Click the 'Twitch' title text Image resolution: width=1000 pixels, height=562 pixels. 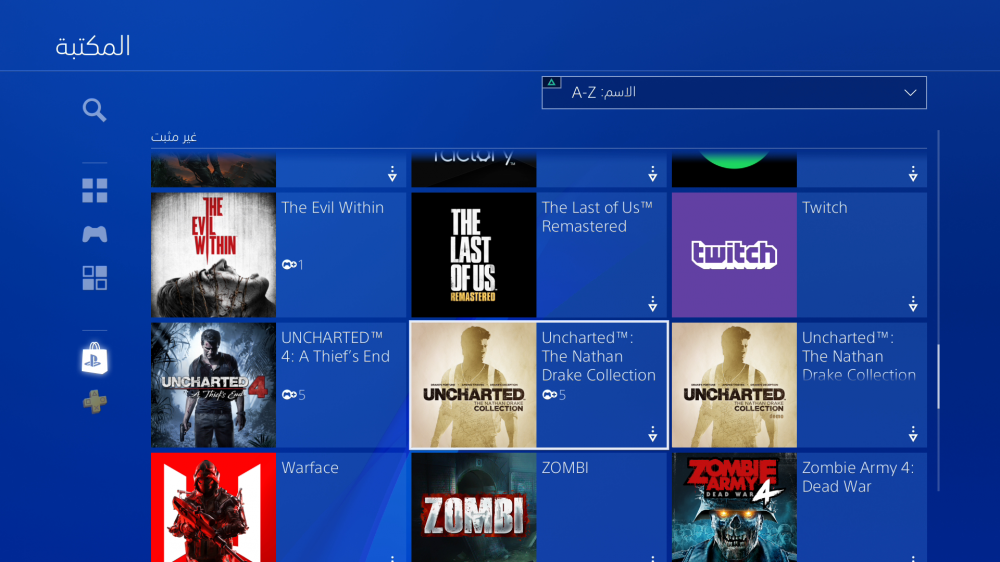point(825,208)
